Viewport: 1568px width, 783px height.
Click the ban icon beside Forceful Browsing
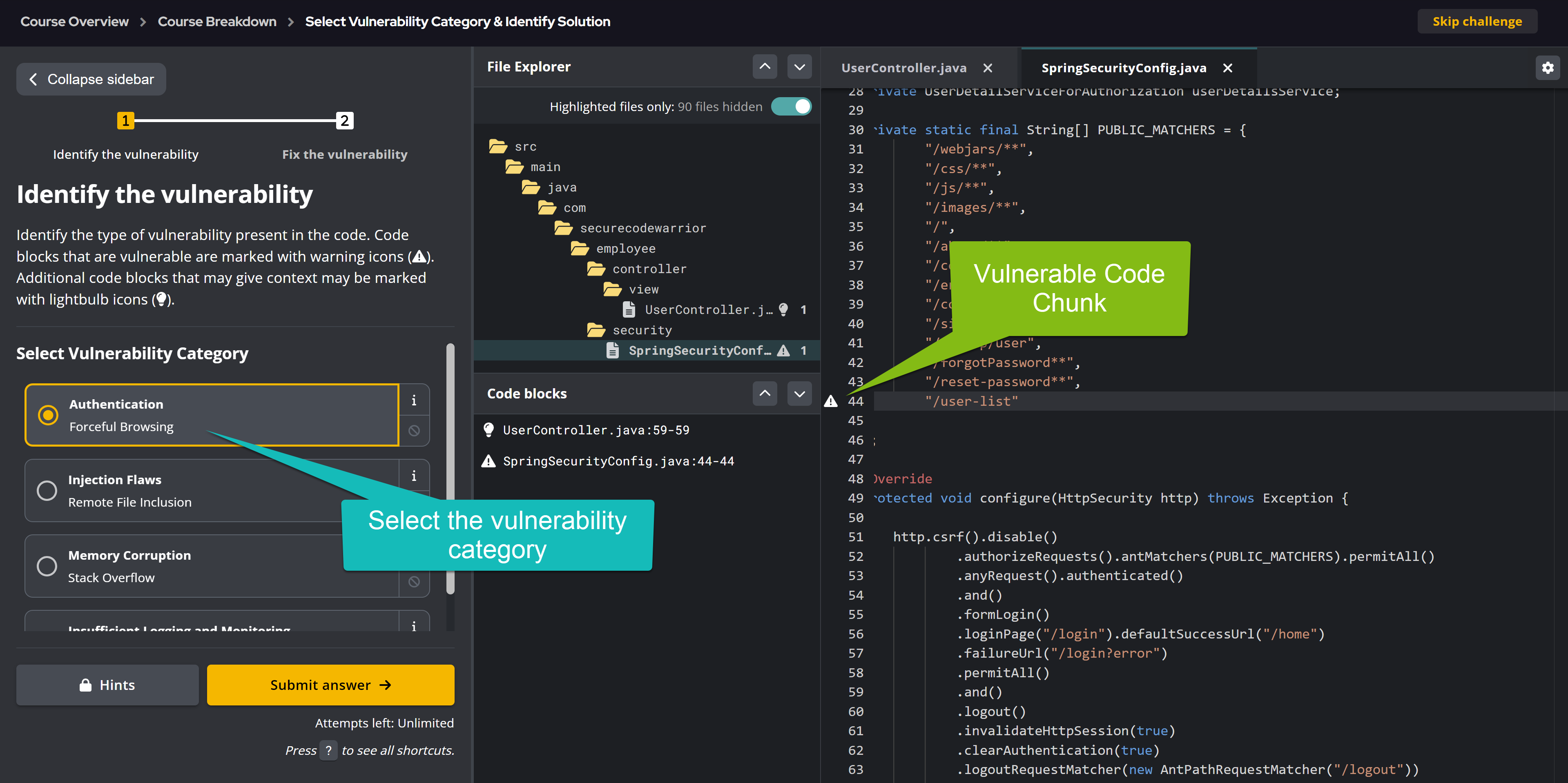pos(414,431)
